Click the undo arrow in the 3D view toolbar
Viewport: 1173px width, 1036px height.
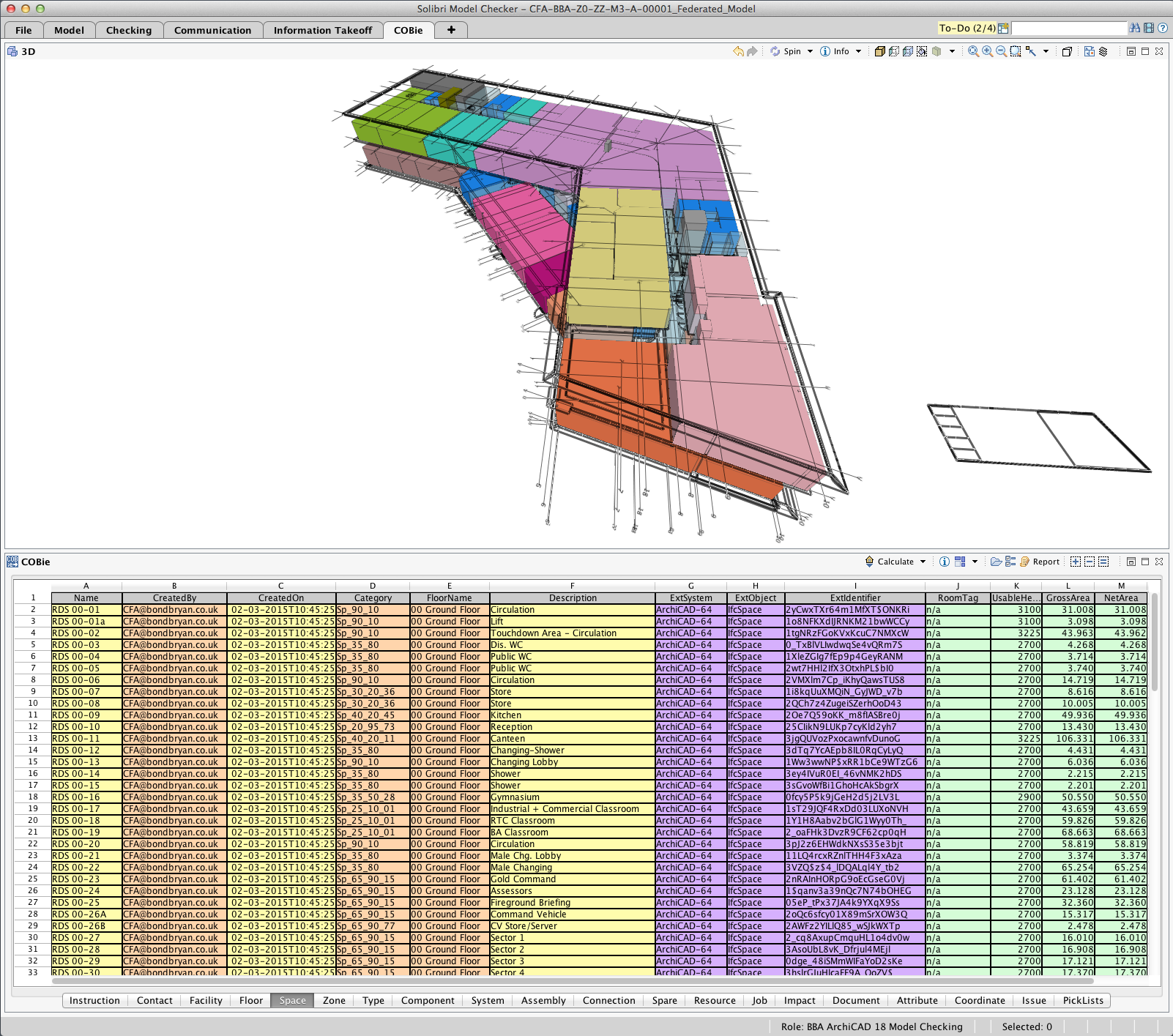click(x=740, y=51)
